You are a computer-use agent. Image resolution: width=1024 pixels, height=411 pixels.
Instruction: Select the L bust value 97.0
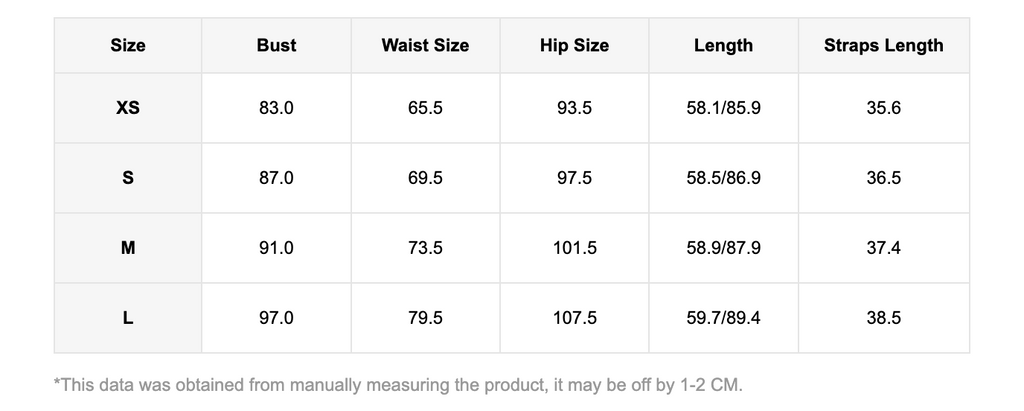coord(276,318)
